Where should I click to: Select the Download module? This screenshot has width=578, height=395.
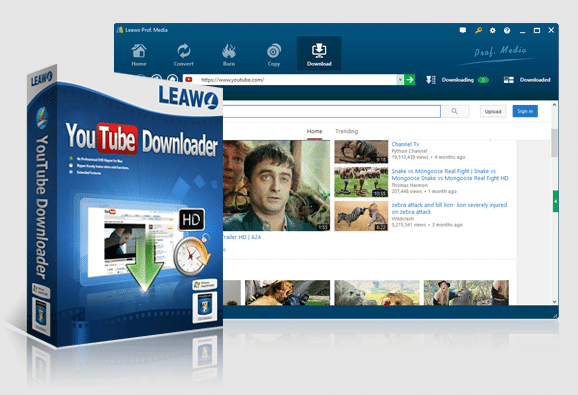pos(319,54)
